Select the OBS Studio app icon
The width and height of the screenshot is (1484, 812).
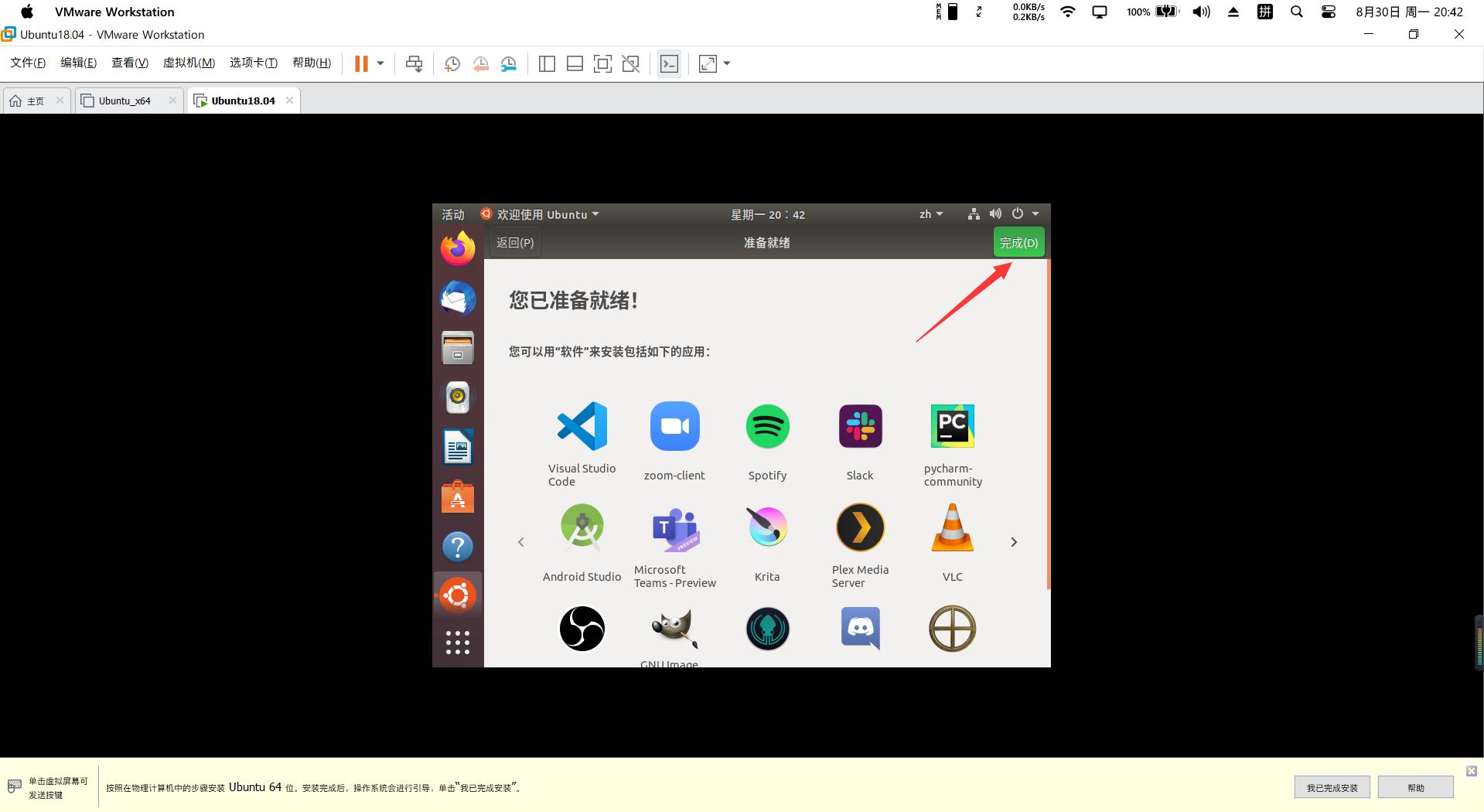point(582,629)
